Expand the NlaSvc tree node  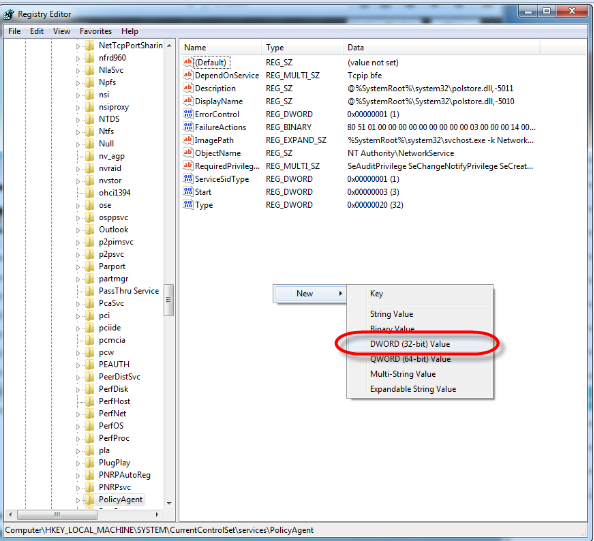[x=78, y=70]
